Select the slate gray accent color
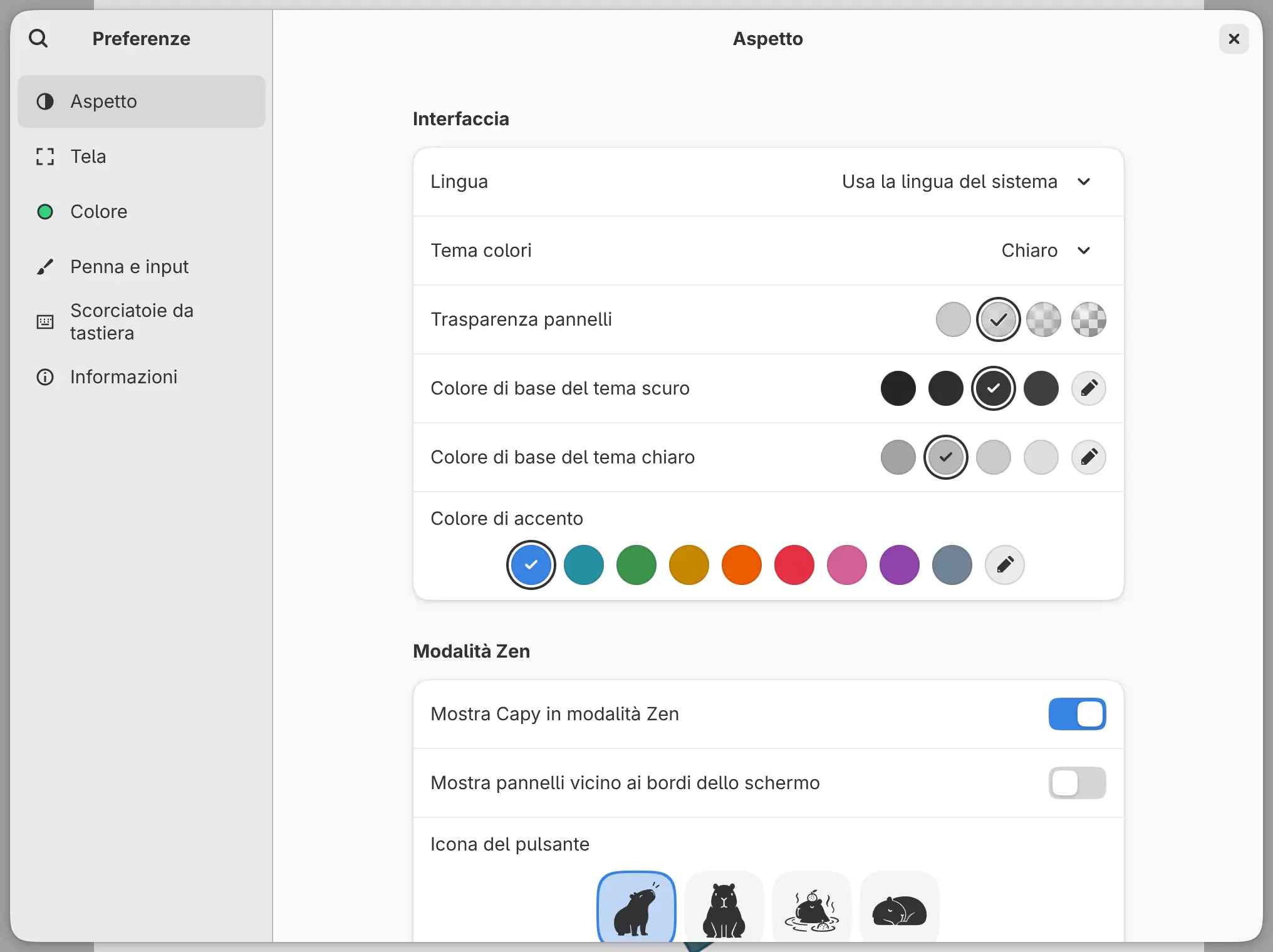The image size is (1273, 952). [952, 565]
